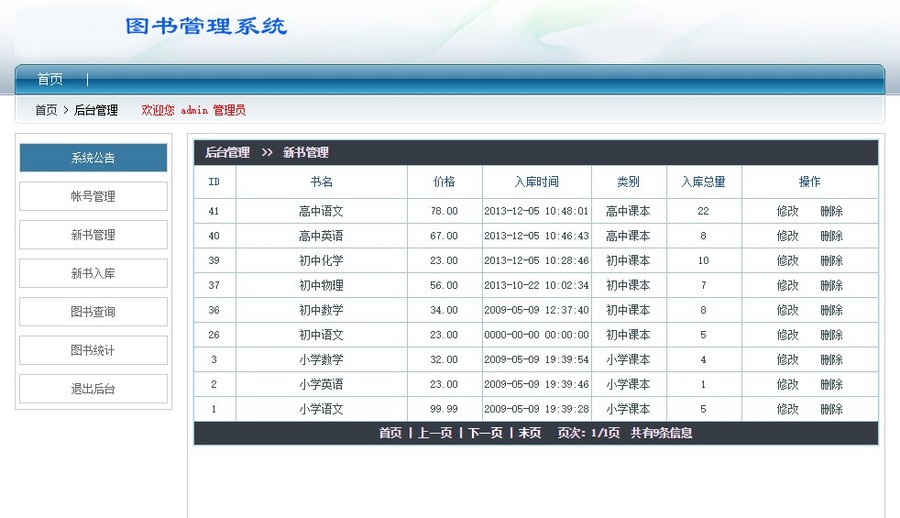Click price cell 99.99
This screenshot has height=518, width=900.
[x=444, y=409]
